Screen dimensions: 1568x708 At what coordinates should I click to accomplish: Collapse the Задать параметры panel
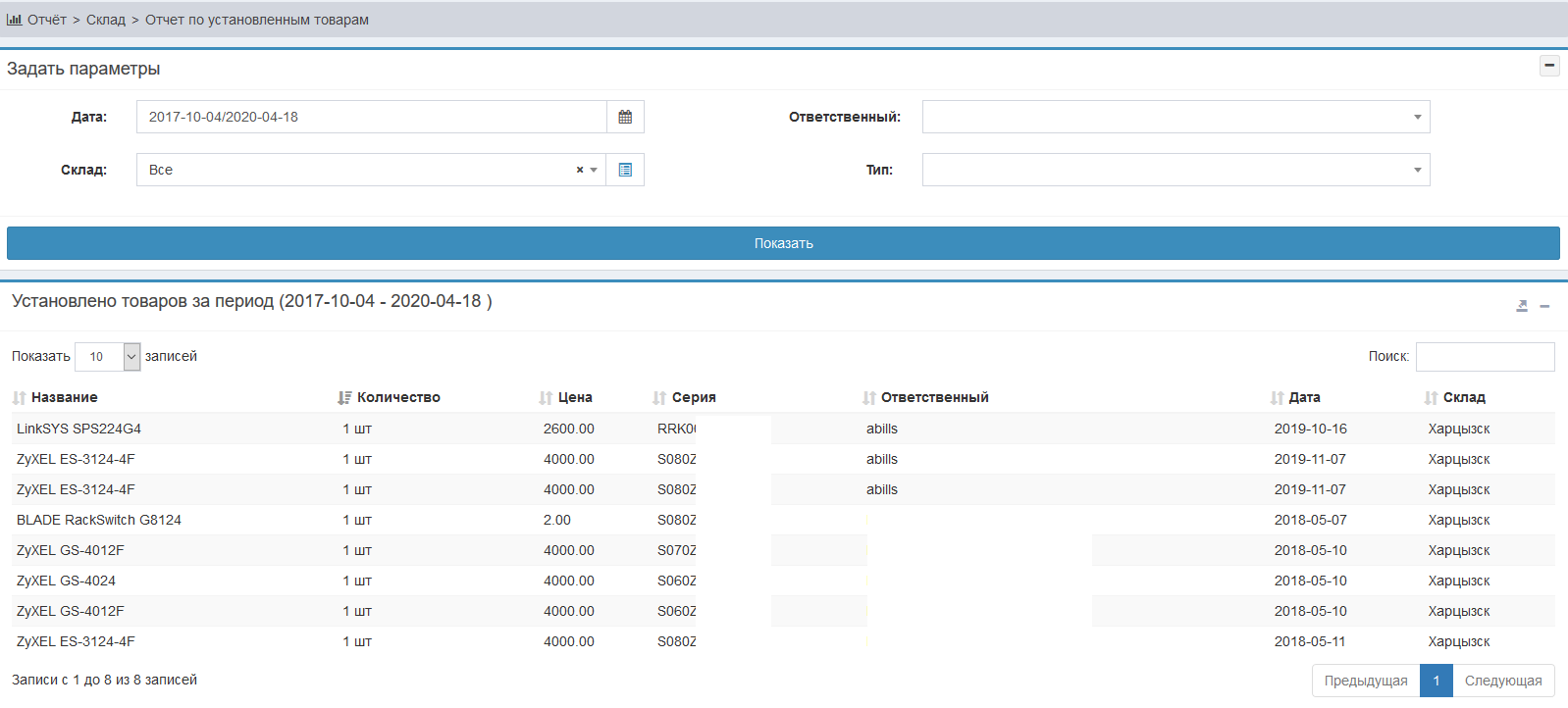(1549, 66)
